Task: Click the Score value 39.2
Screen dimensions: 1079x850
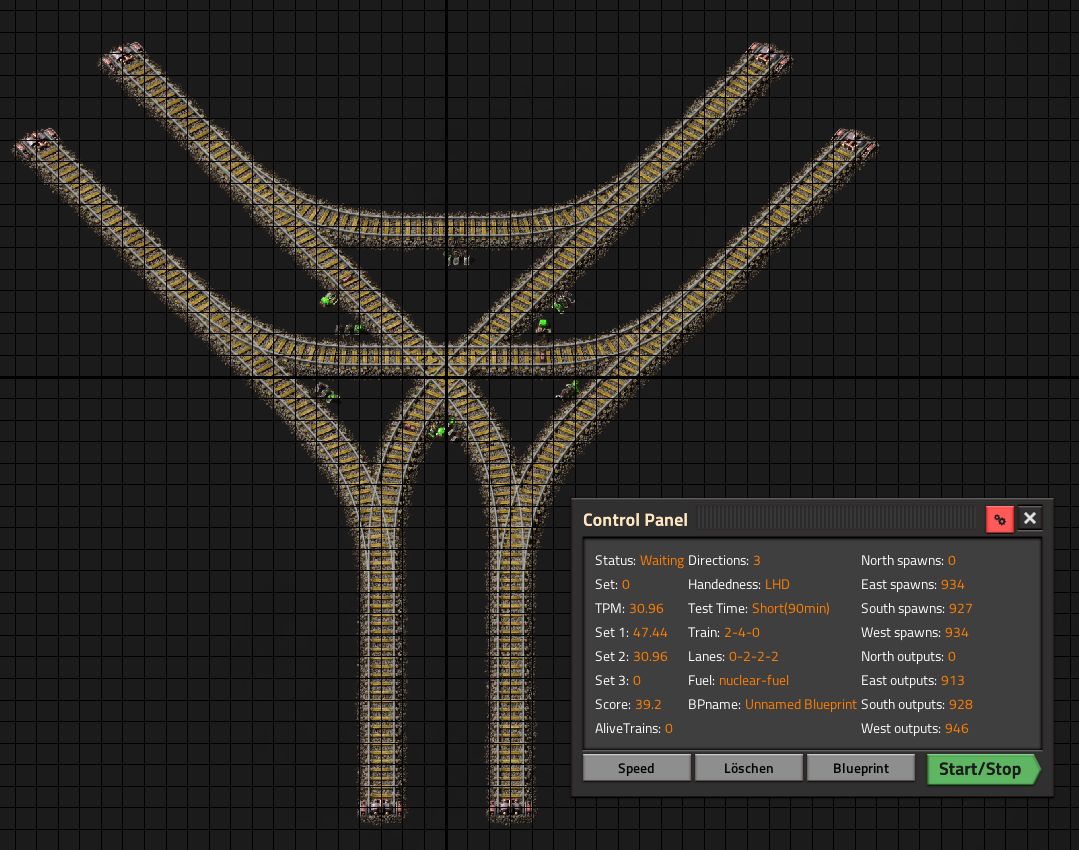Action: [648, 705]
